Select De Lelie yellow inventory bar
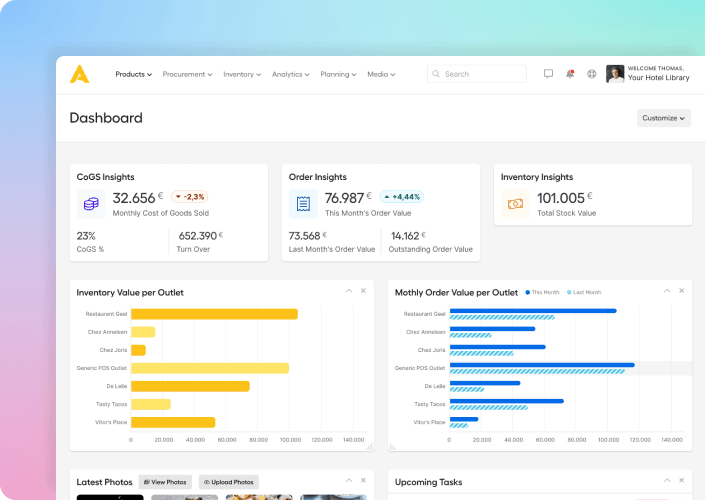The image size is (705, 503). (x=190, y=386)
